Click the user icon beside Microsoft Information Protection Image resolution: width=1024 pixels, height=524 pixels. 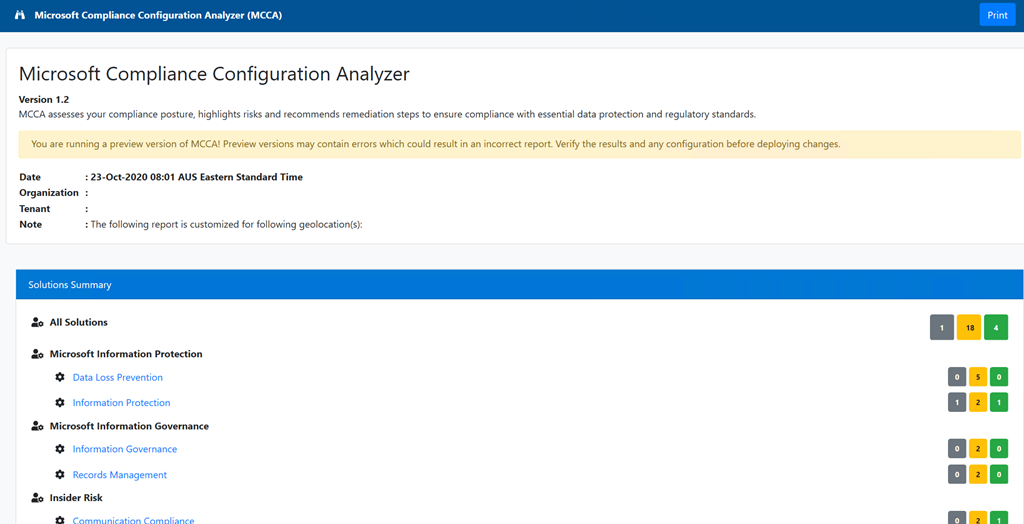(37, 354)
